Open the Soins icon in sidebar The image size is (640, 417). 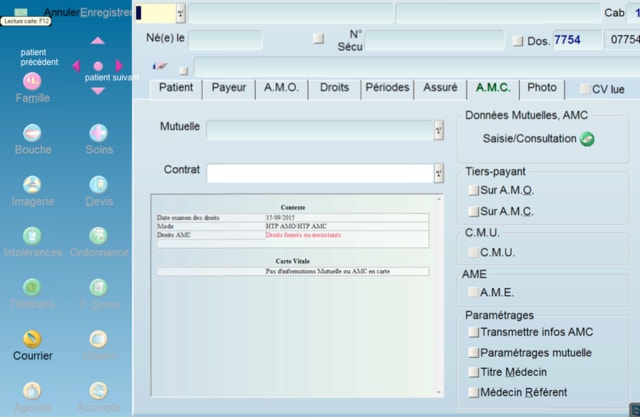[x=98, y=134]
